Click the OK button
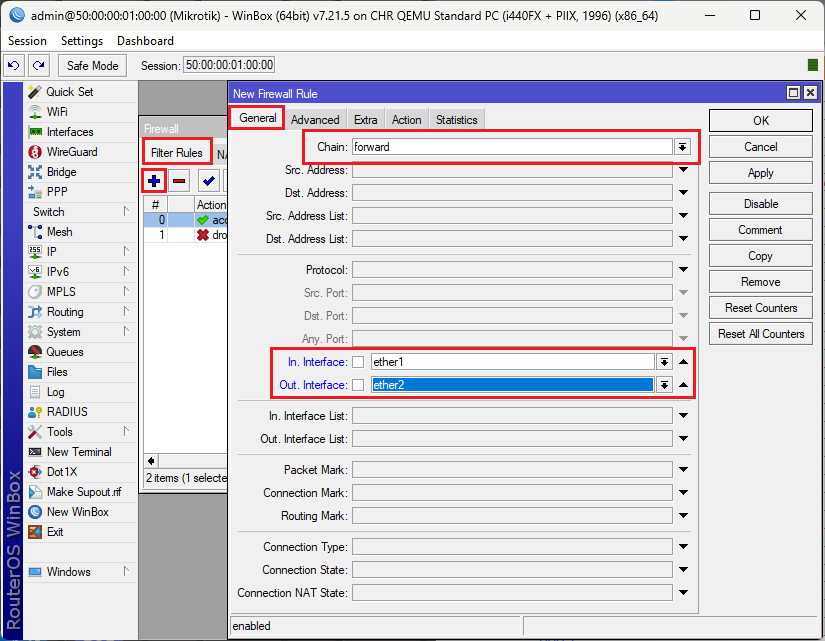 pos(761,121)
